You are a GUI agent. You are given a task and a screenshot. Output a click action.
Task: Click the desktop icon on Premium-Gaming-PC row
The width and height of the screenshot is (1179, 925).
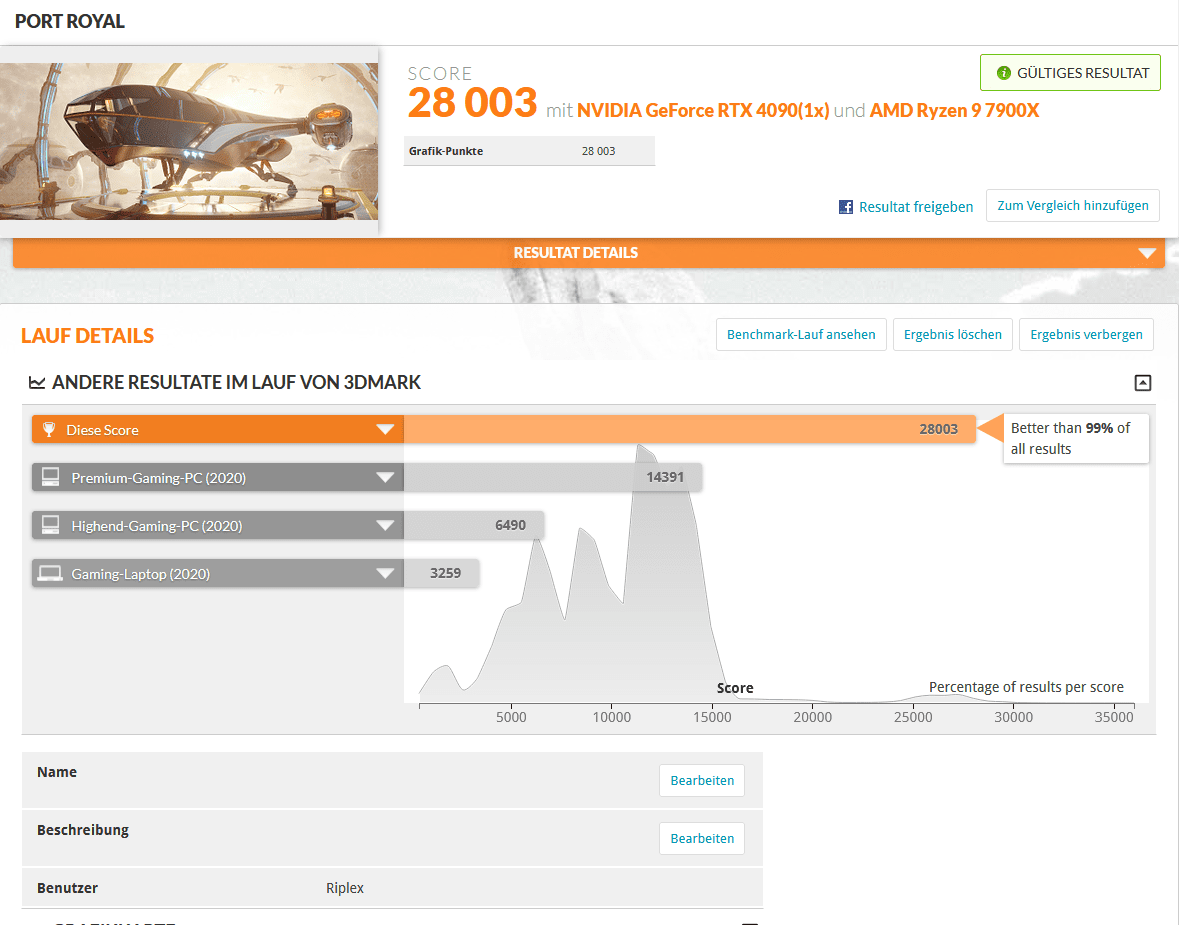pos(50,478)
